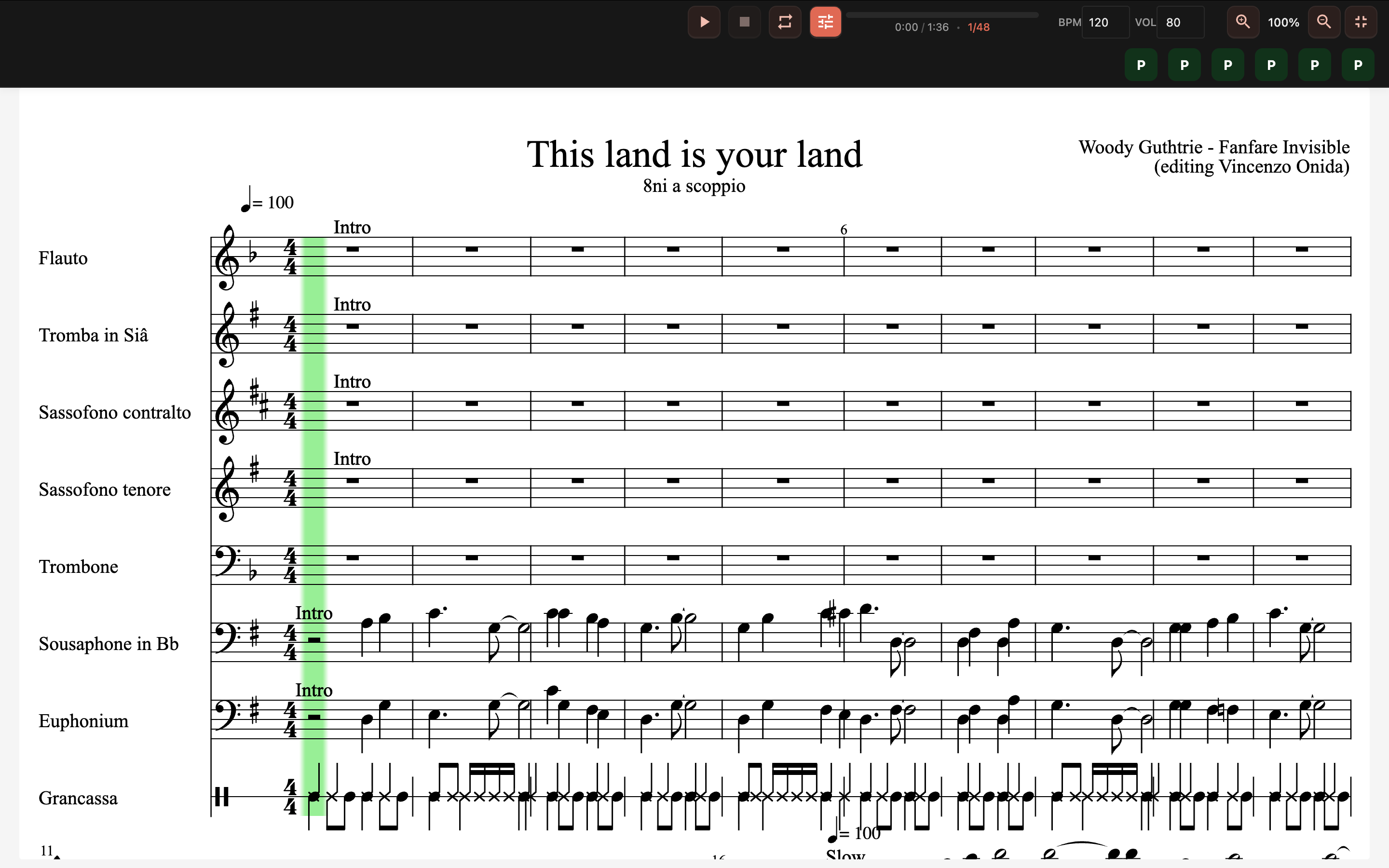Toggle the fifth green P button

coord(1314,65)
